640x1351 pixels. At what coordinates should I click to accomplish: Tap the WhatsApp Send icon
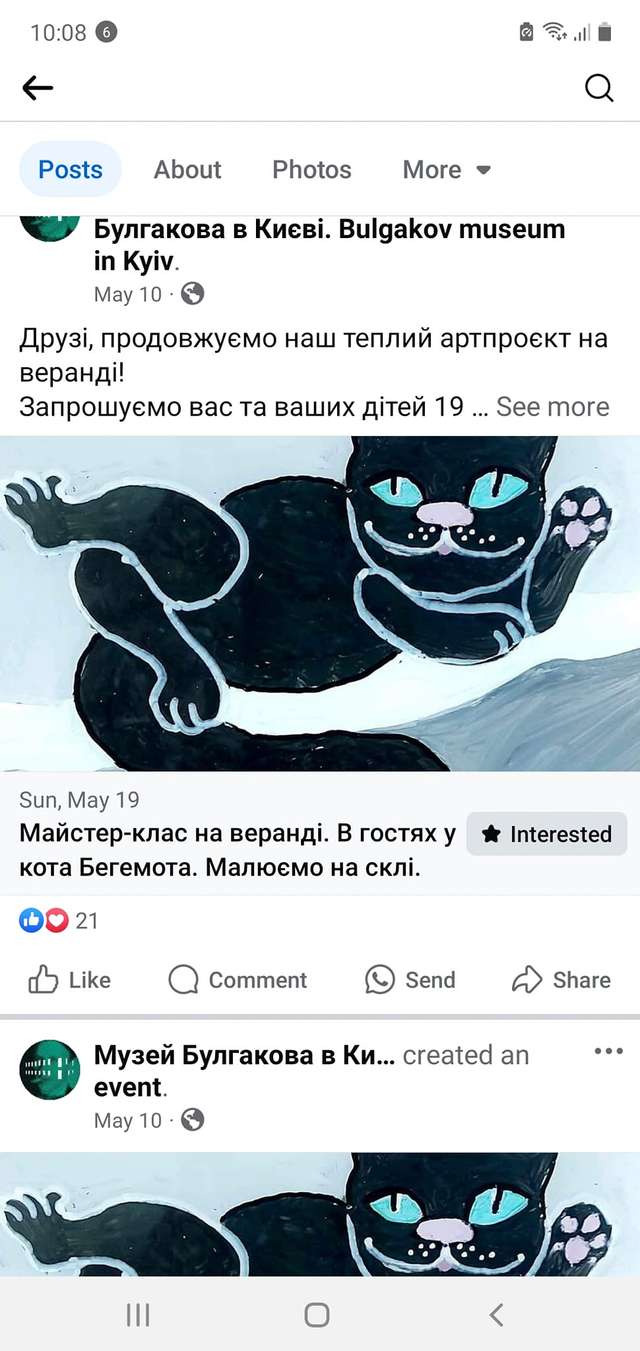pos(380,979)
